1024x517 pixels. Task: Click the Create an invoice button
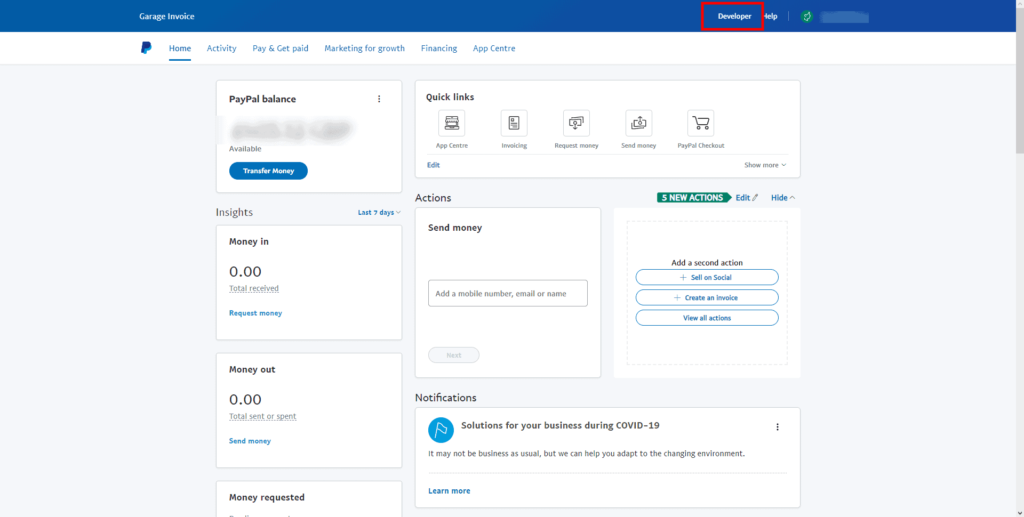[707, 298]
